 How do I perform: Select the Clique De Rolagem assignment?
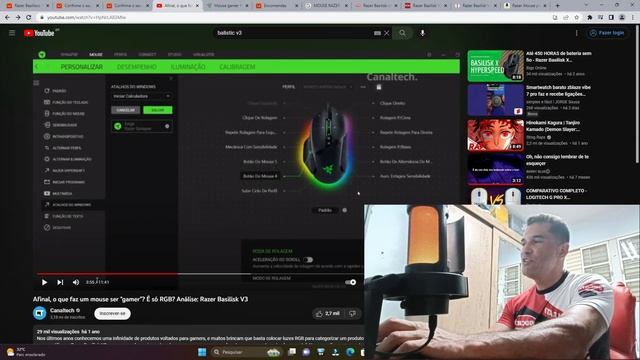(260, 118)
